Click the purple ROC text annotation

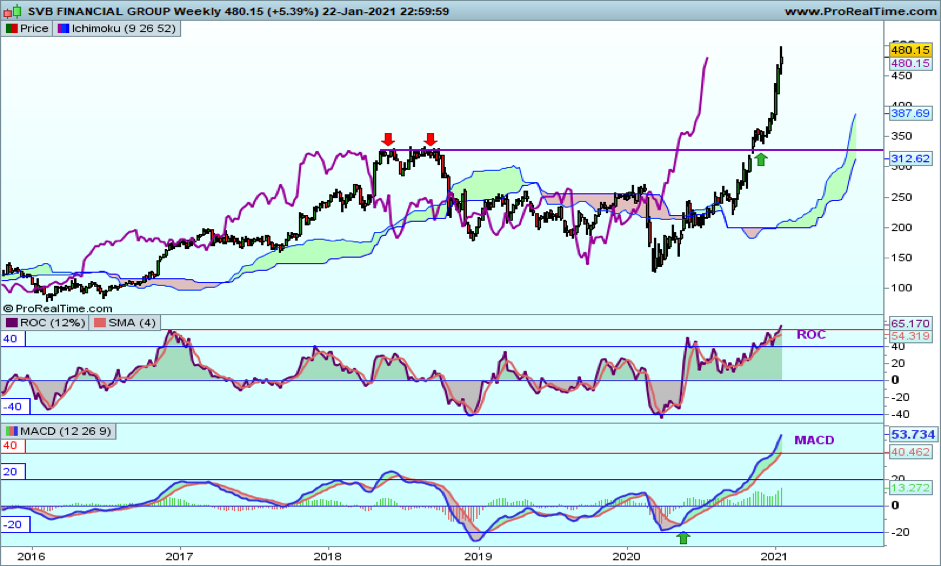tap(811, 335)
